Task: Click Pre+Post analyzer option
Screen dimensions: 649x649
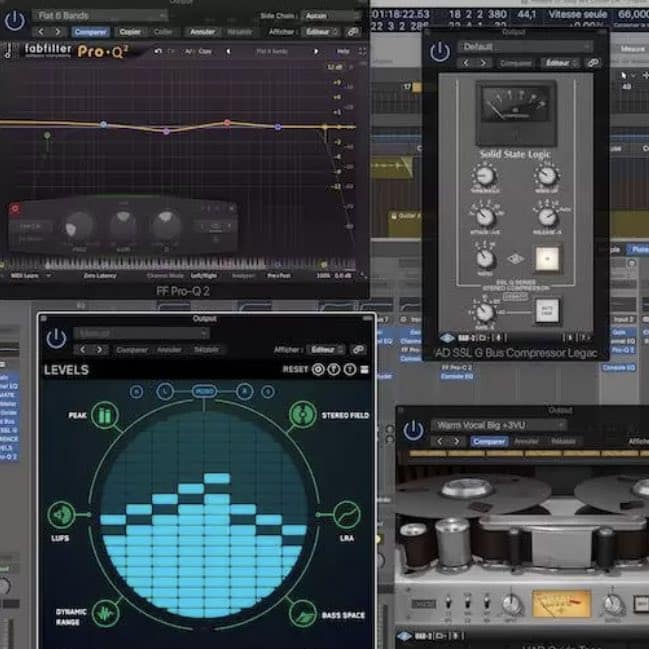Action: click(x=279, y=276)
